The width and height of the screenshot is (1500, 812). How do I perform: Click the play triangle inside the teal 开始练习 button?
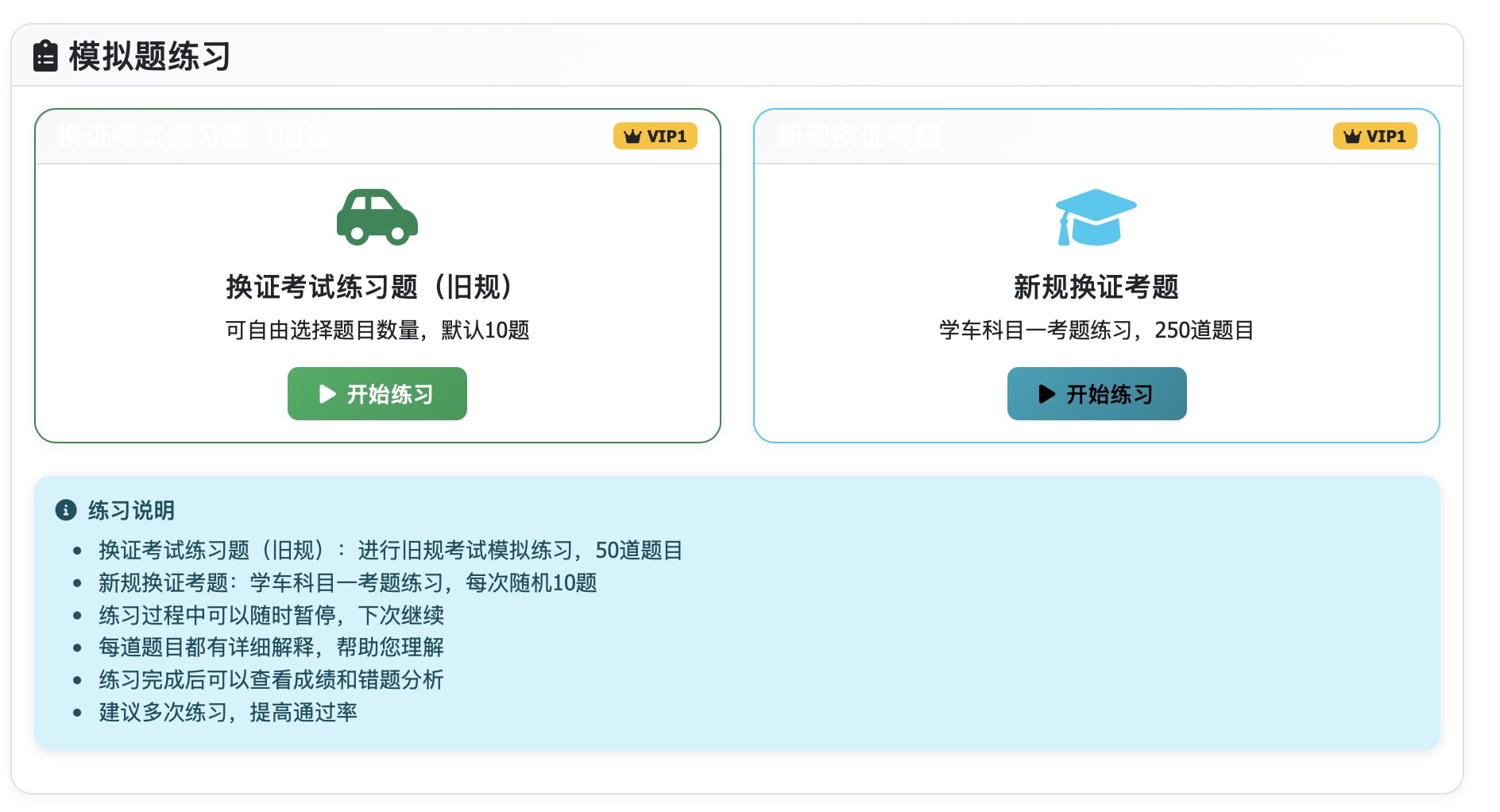pyautogui.click(x=1046, y=393)
